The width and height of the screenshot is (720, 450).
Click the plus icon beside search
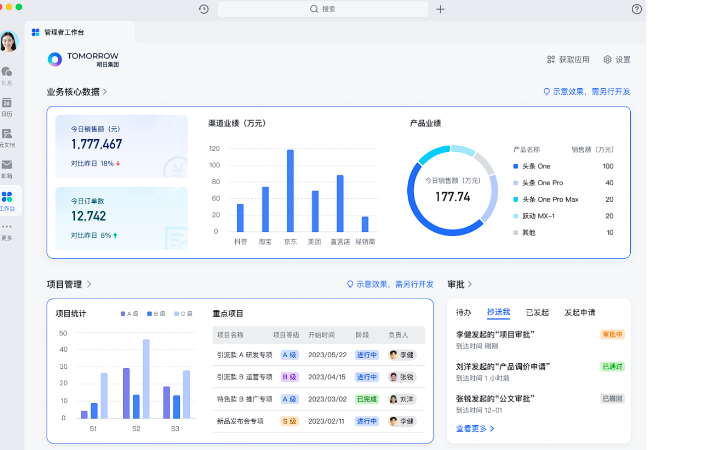coord(440,9)
